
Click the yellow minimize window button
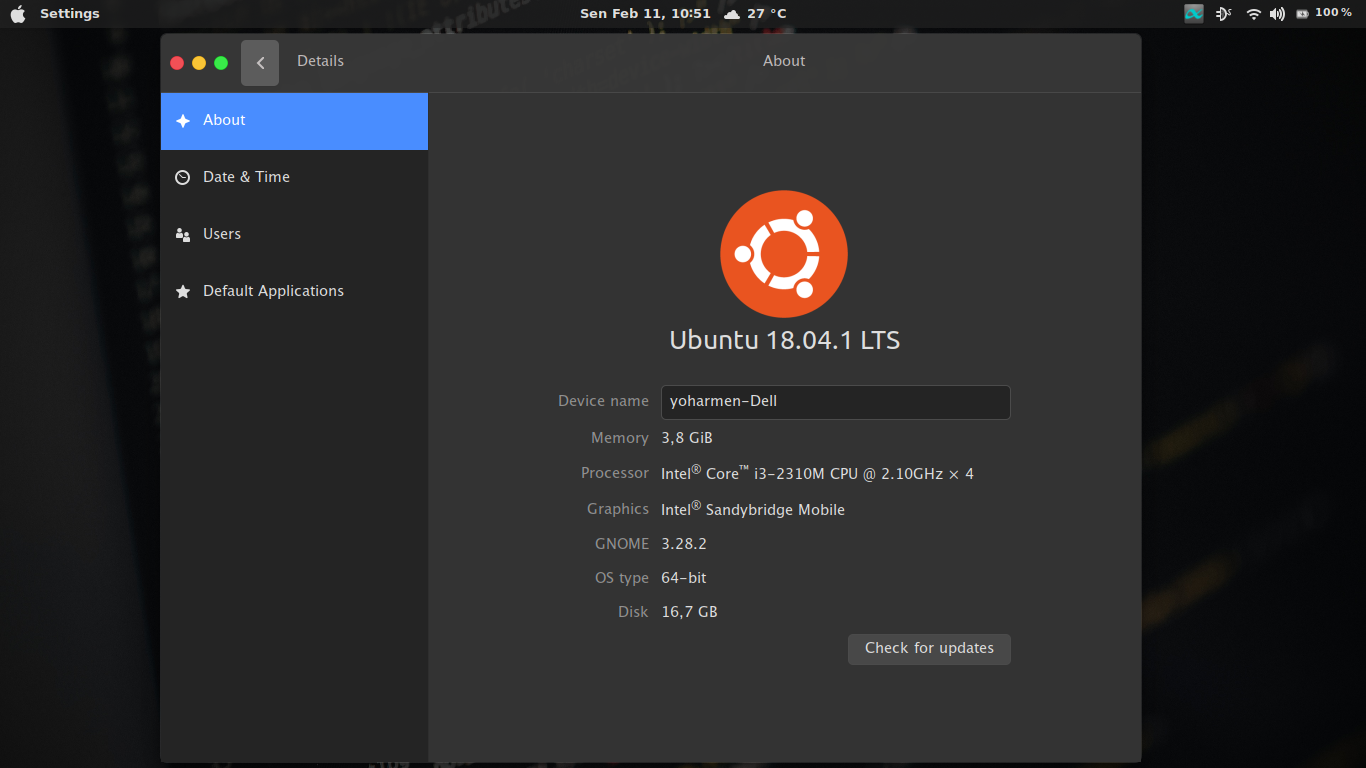pyautogui.click(x=199, y=63)
